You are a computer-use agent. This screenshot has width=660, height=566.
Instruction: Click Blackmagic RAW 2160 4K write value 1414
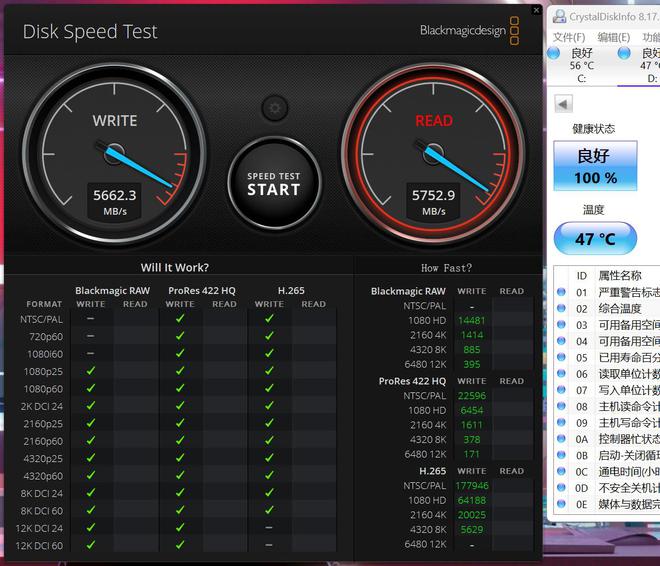(472, 335)
